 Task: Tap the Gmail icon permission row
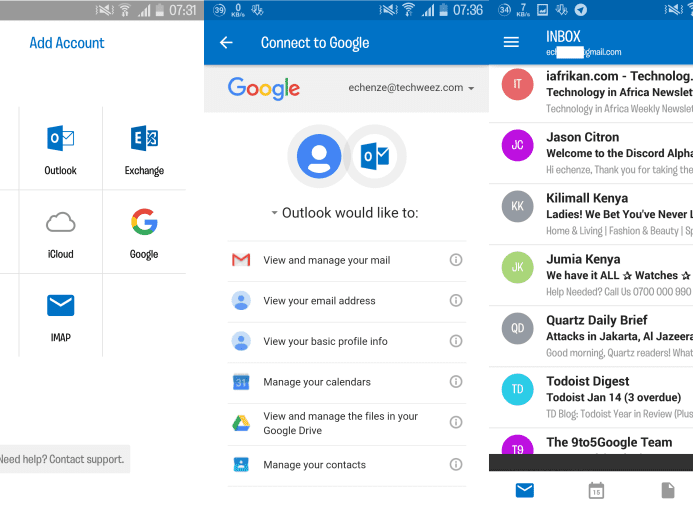pos(347,260)
